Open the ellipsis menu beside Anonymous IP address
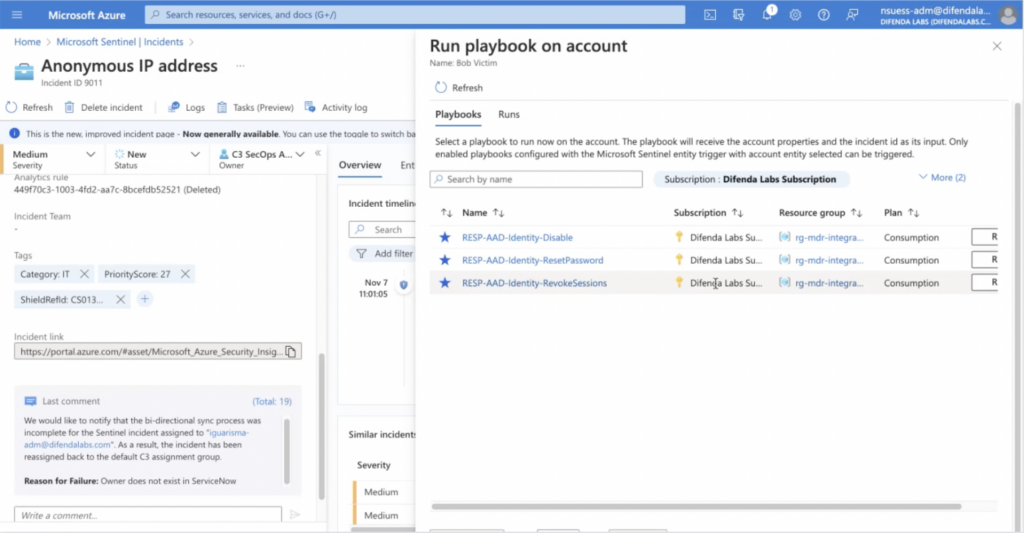 point(240,65)
